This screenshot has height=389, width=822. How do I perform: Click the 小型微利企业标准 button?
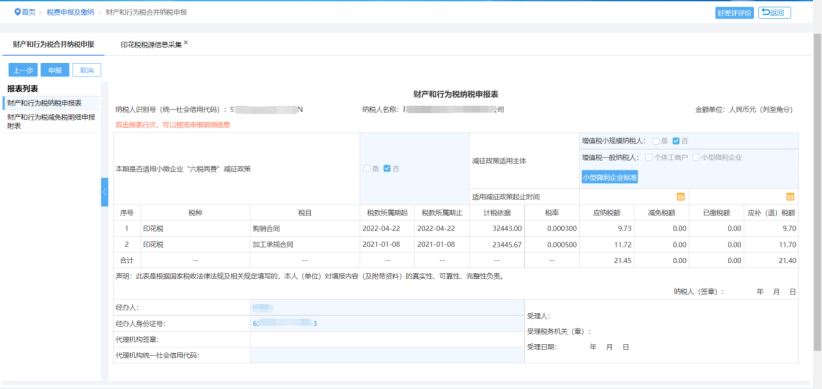(610, 177)
